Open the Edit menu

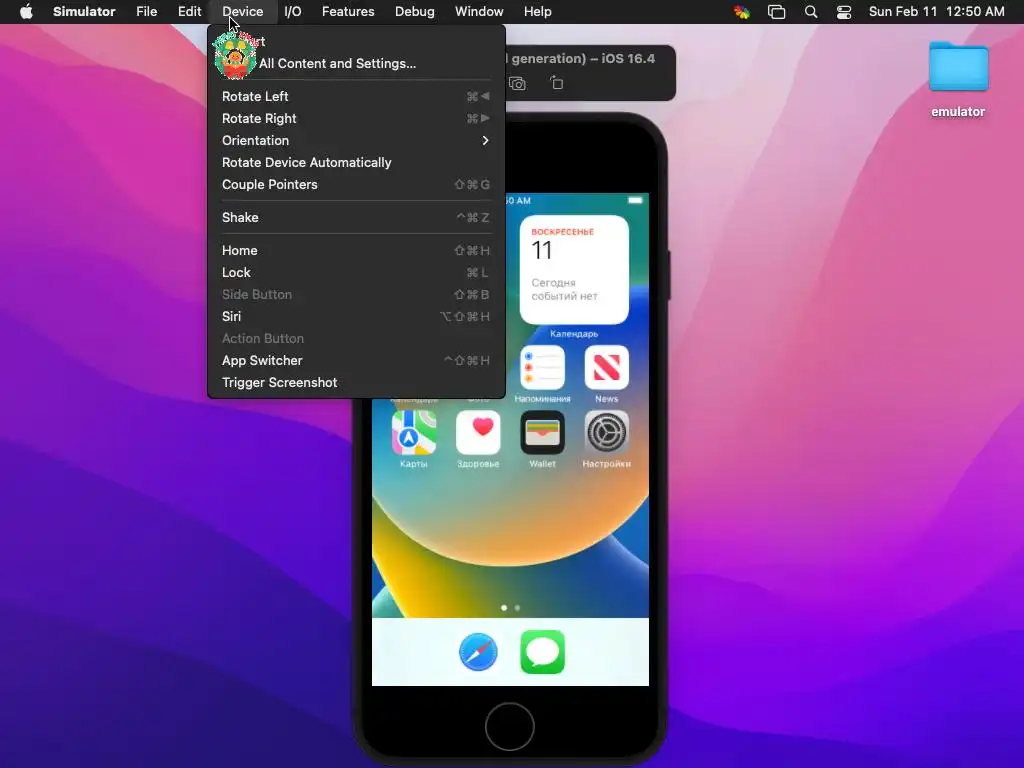pyautogui.click(x=189, y=12)
